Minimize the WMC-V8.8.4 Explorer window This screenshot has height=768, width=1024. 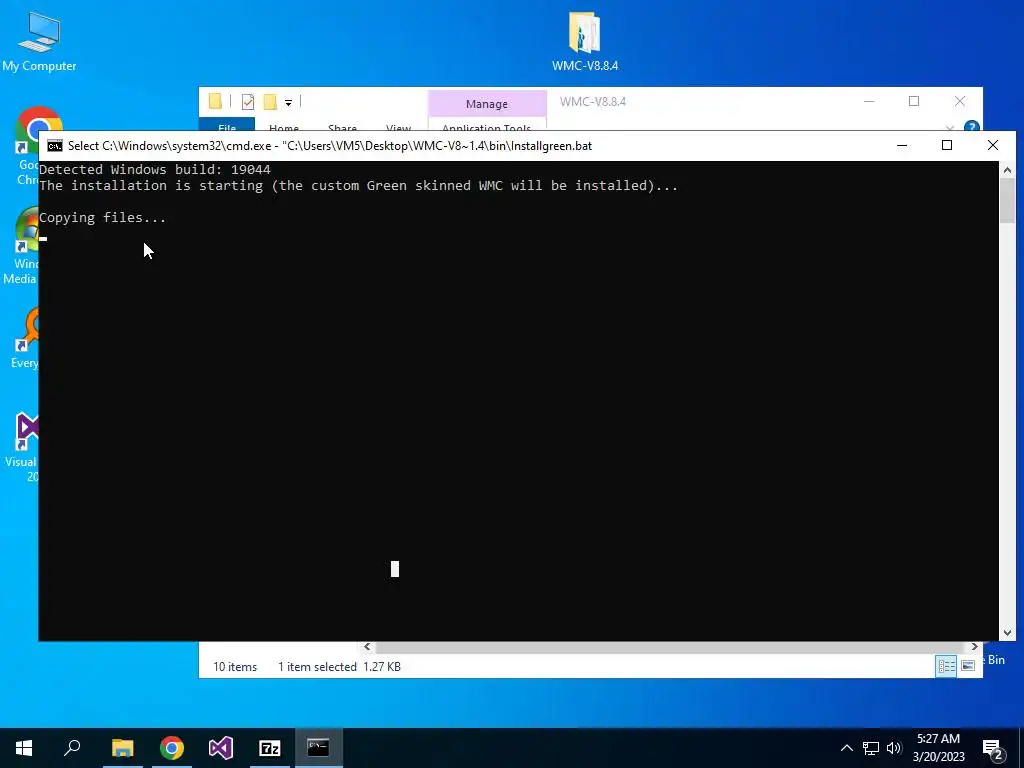tap(869, 101)
